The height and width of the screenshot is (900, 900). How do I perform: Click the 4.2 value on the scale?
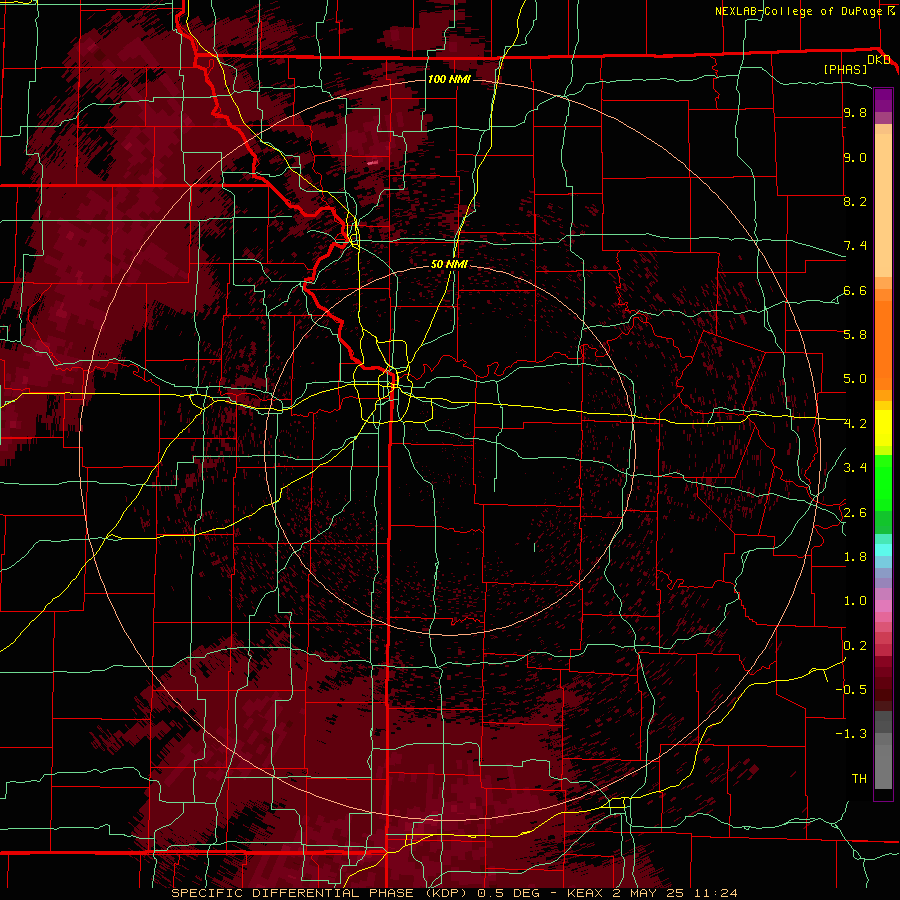pos(855,424)
